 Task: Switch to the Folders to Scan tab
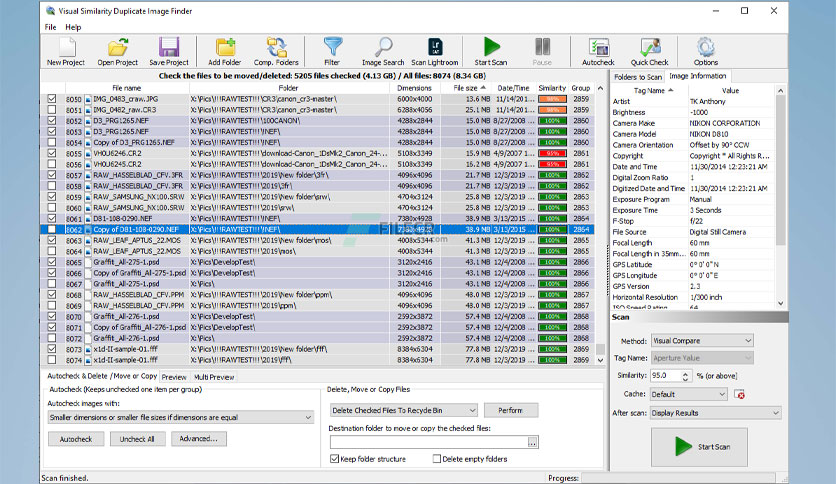[638, 77]
